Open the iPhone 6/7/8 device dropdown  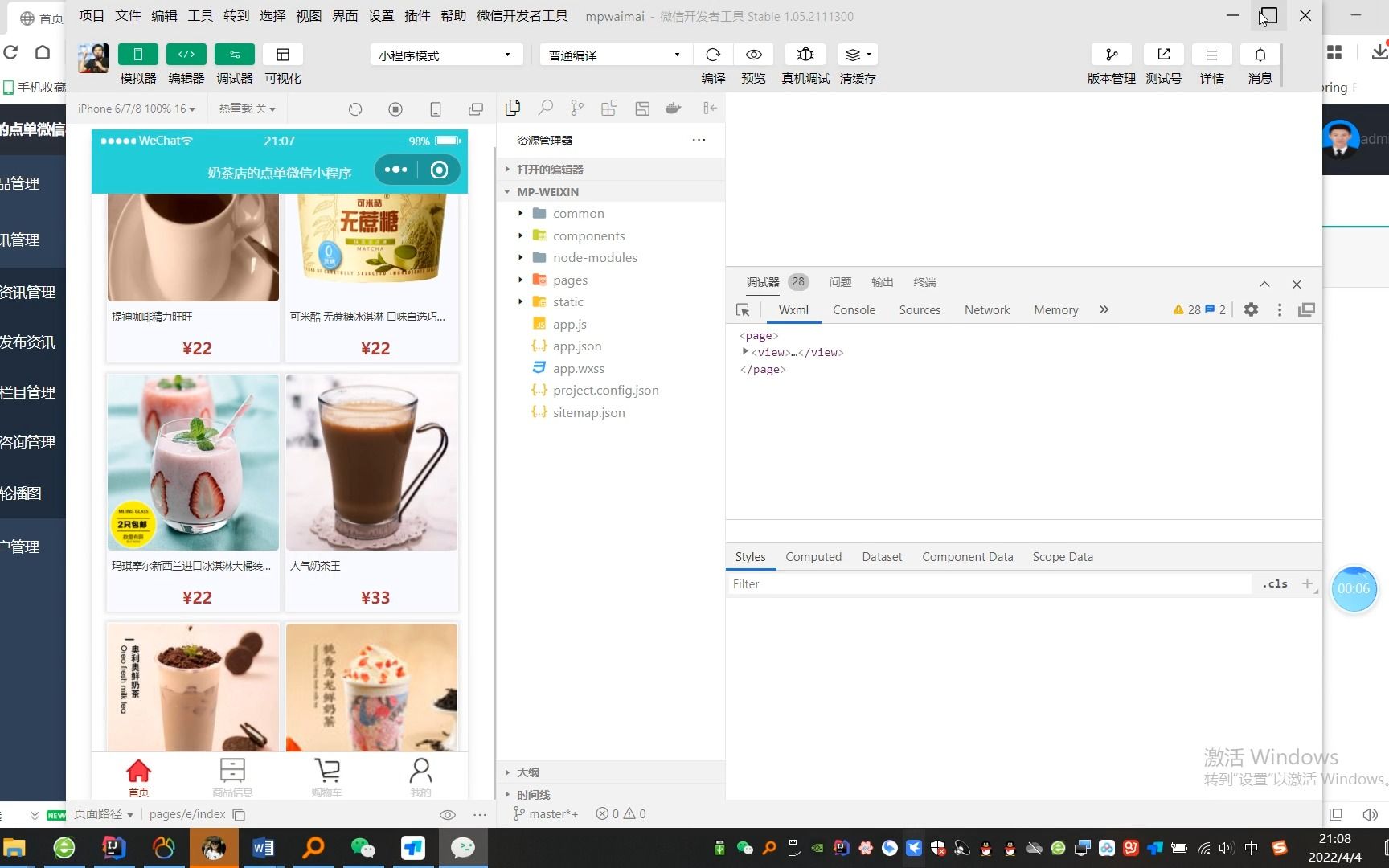click(x=137, y=108)
